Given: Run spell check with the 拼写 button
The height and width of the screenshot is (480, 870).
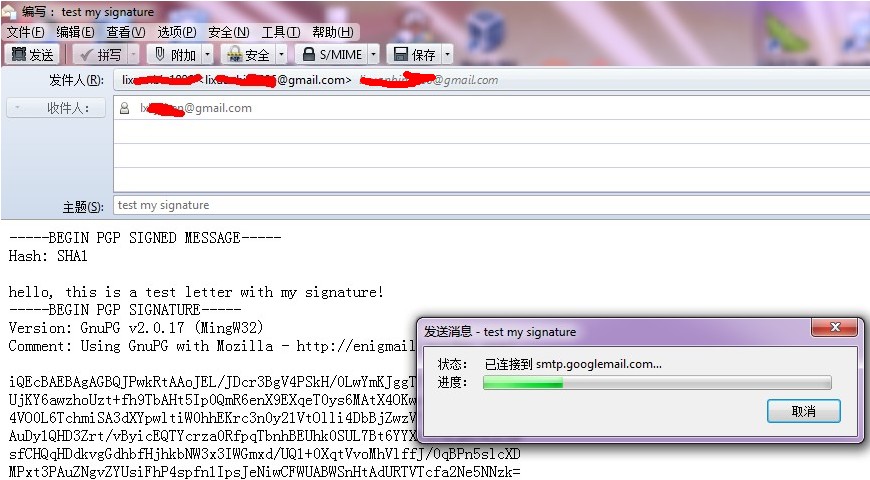Looking at the screenshot, I should pyautogui.click(x=100, y=54).
